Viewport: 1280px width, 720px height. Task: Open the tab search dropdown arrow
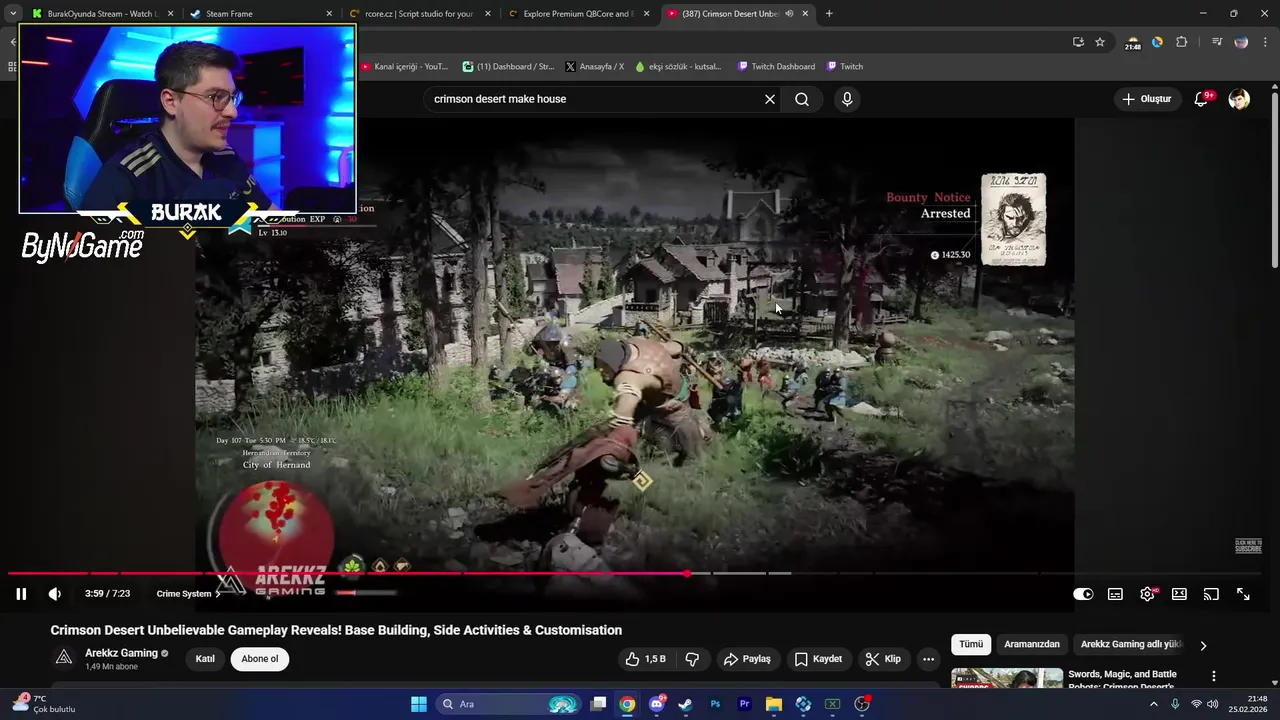(x=13, y=14)
